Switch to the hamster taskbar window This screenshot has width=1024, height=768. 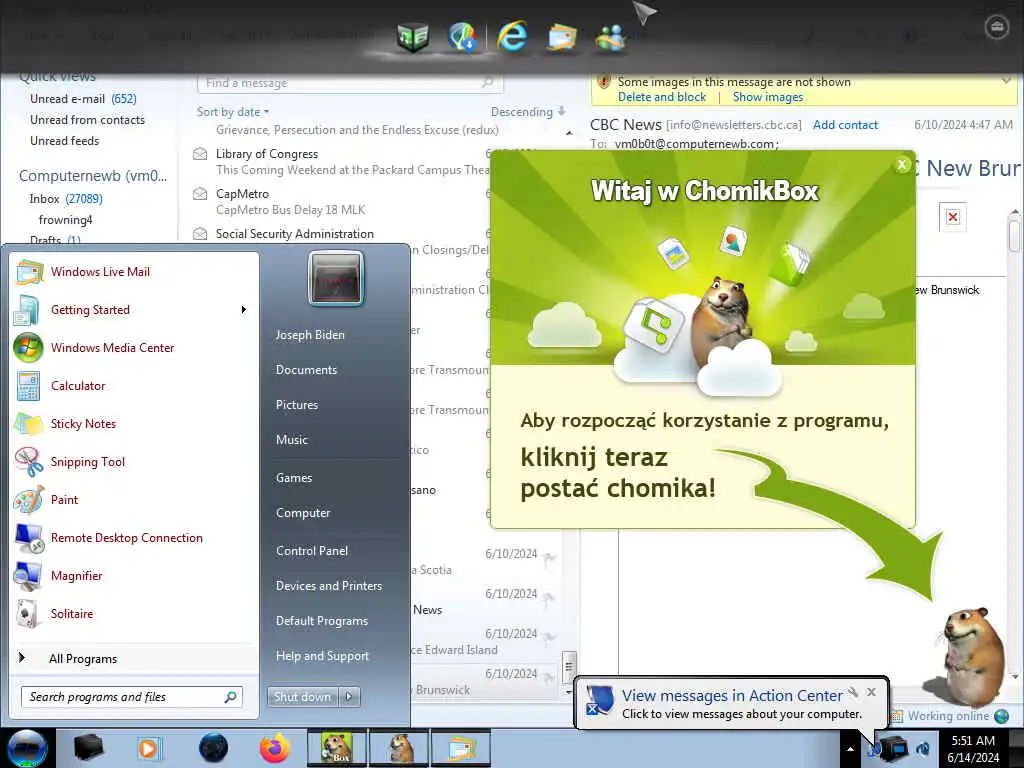(399, 748)
